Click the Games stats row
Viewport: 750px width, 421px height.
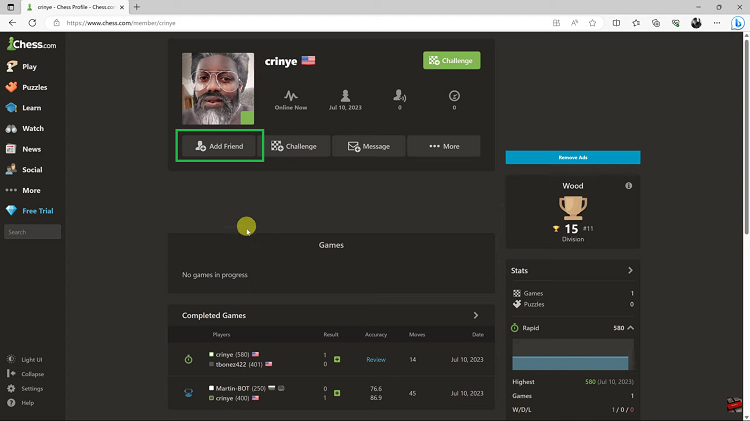click(573, 293)
